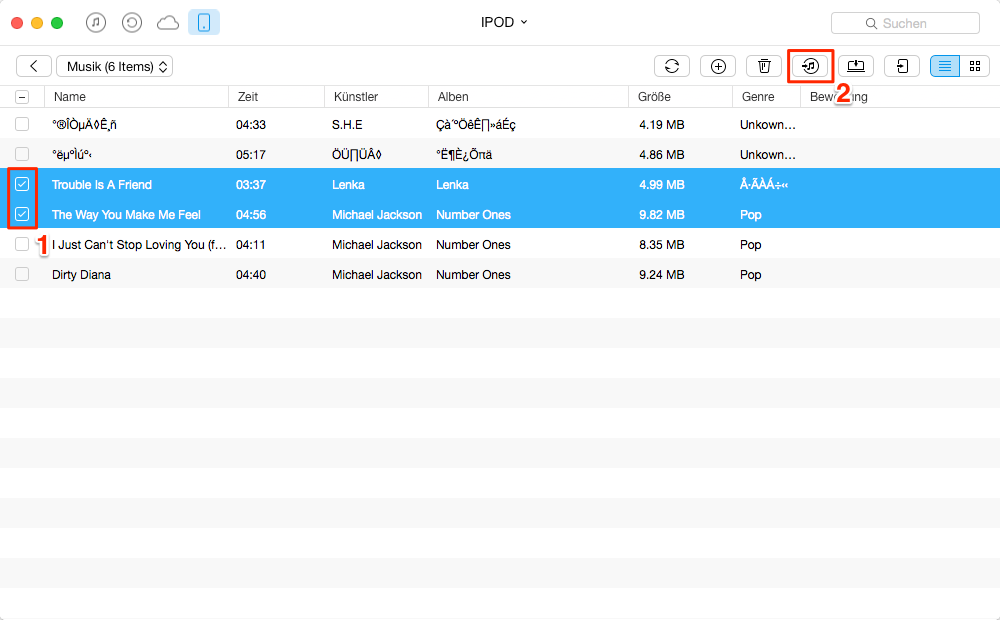Sort by Name column header
The height and width of the screenshot is (620, 1000).
click(x=136, y=97)
